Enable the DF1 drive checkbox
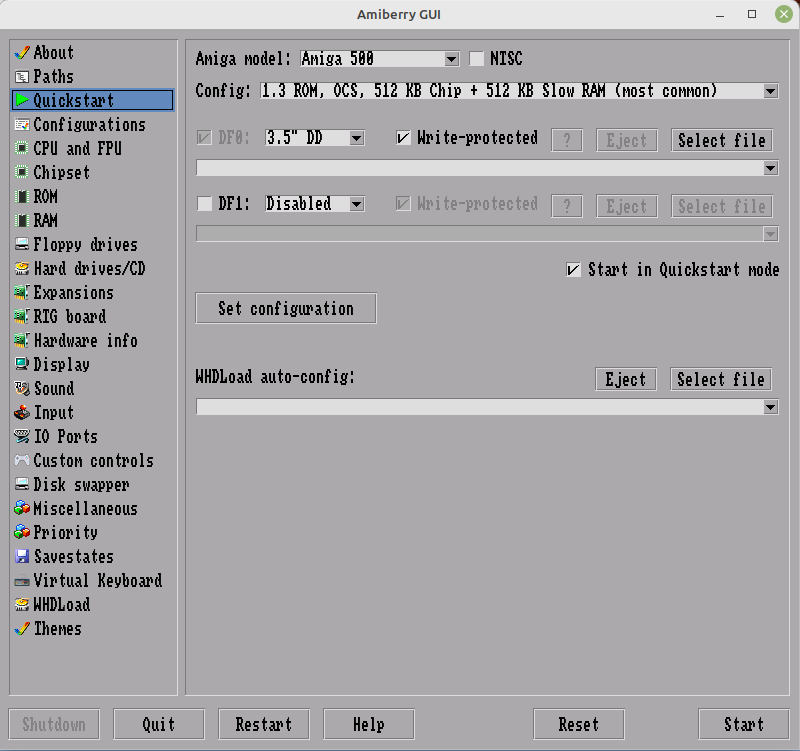The height and width of the screenshot is (751, 800). pos(205,204)
